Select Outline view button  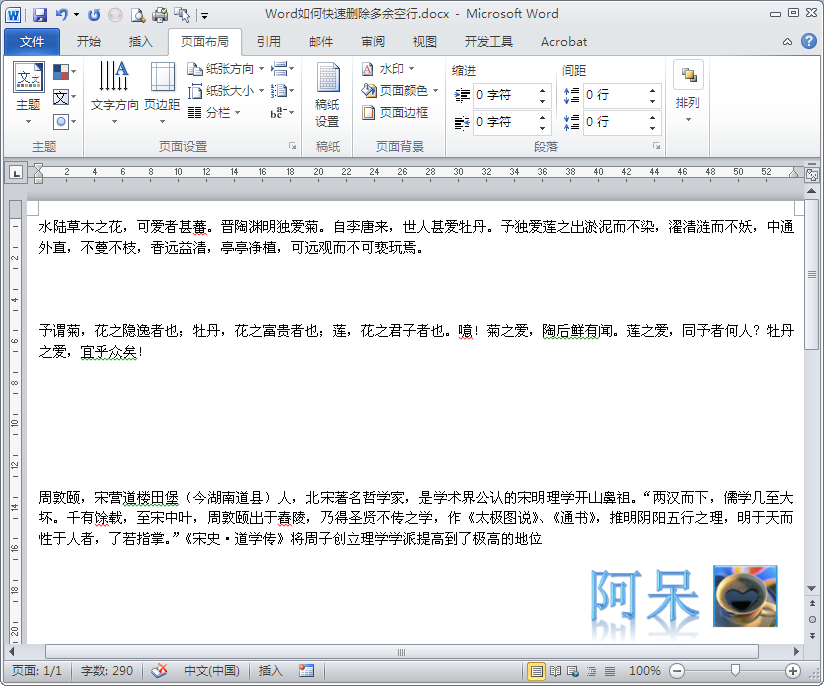(591, 671)
